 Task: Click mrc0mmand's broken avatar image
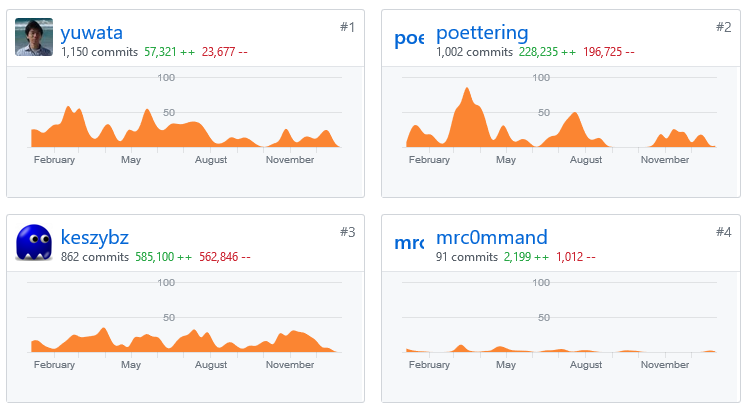410,243
